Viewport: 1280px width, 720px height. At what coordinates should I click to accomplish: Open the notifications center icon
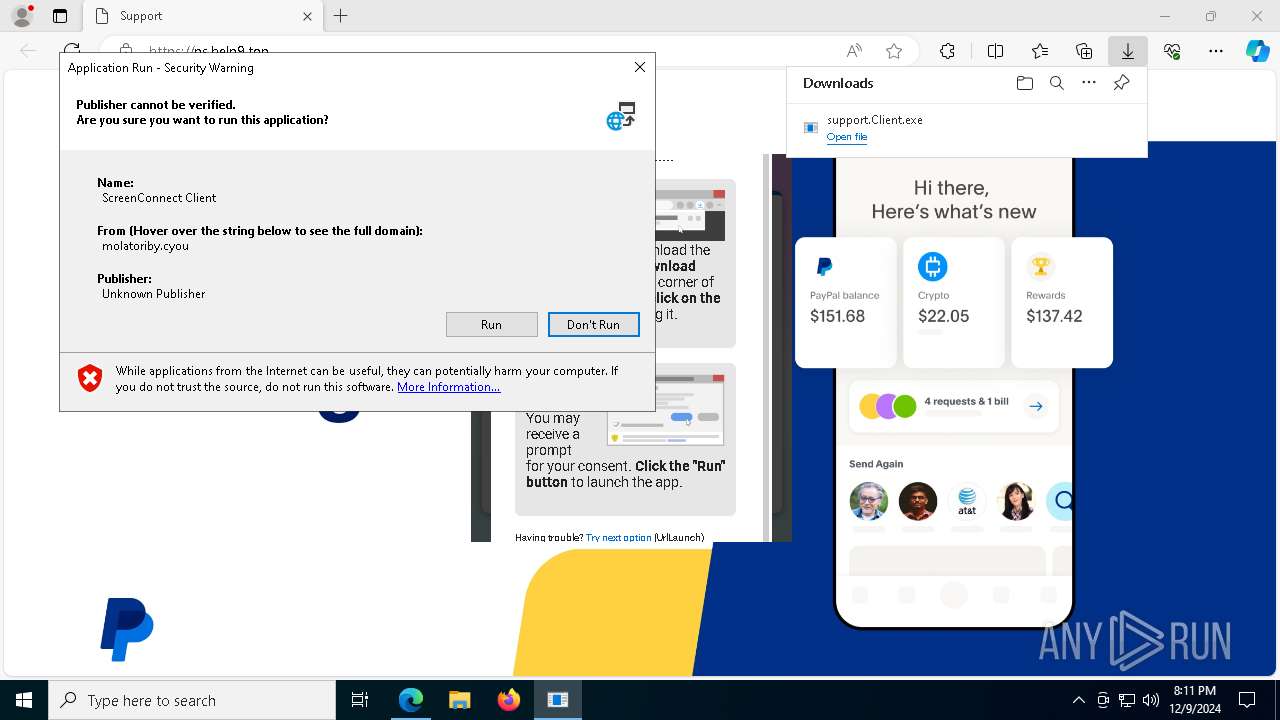1247,700
